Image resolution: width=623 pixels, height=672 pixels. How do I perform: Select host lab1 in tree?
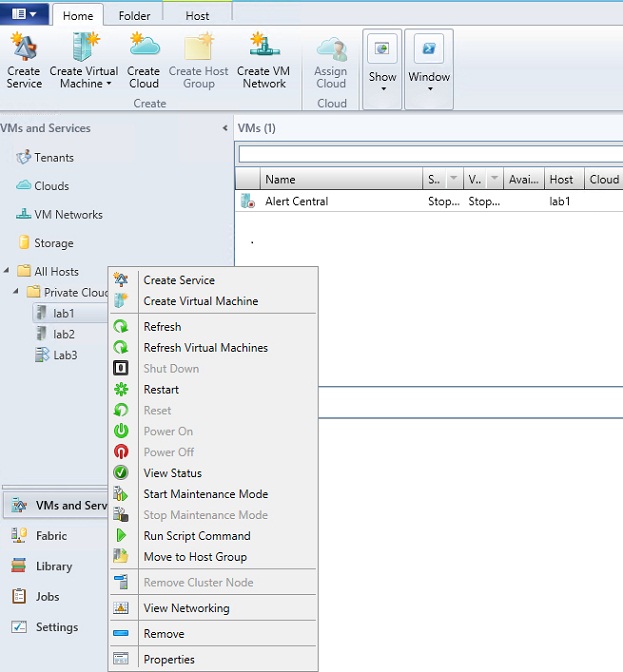[70, 313]
